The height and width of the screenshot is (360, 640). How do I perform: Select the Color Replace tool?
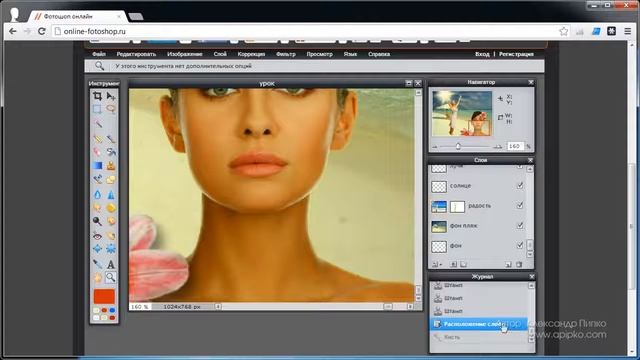[97, 179]
